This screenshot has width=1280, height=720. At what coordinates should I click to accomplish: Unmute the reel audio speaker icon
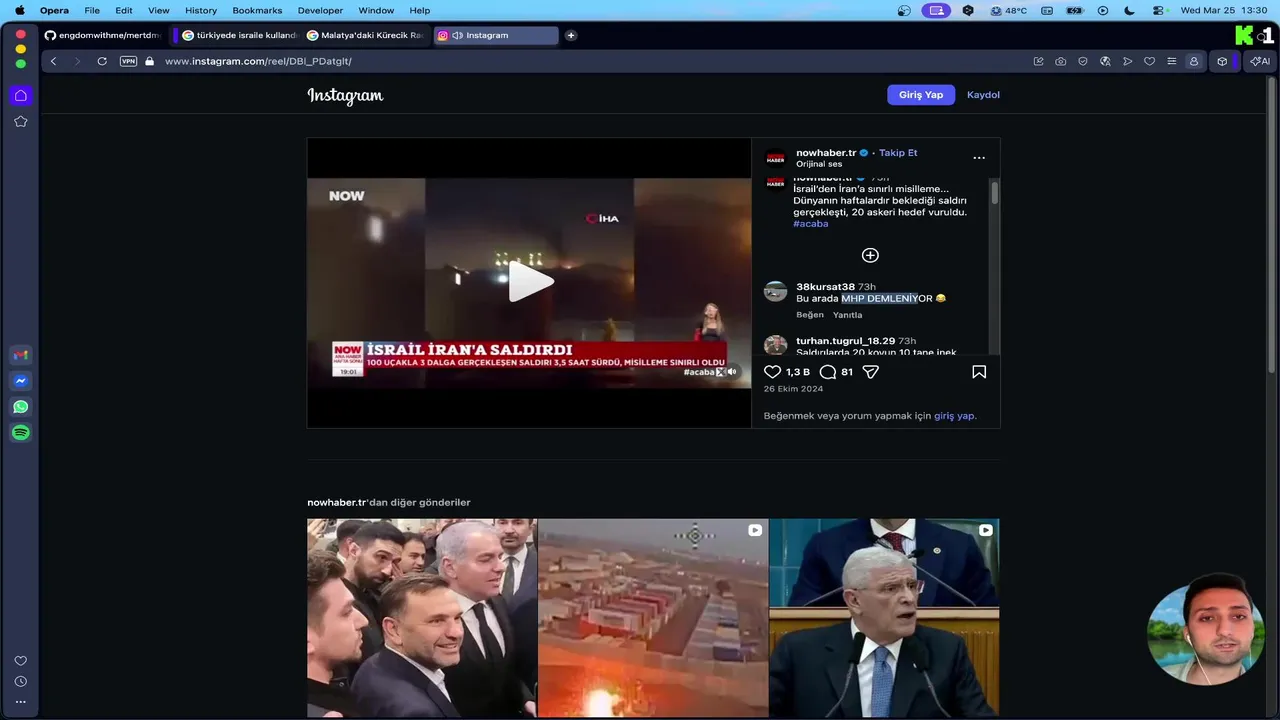tap(731, 372)
